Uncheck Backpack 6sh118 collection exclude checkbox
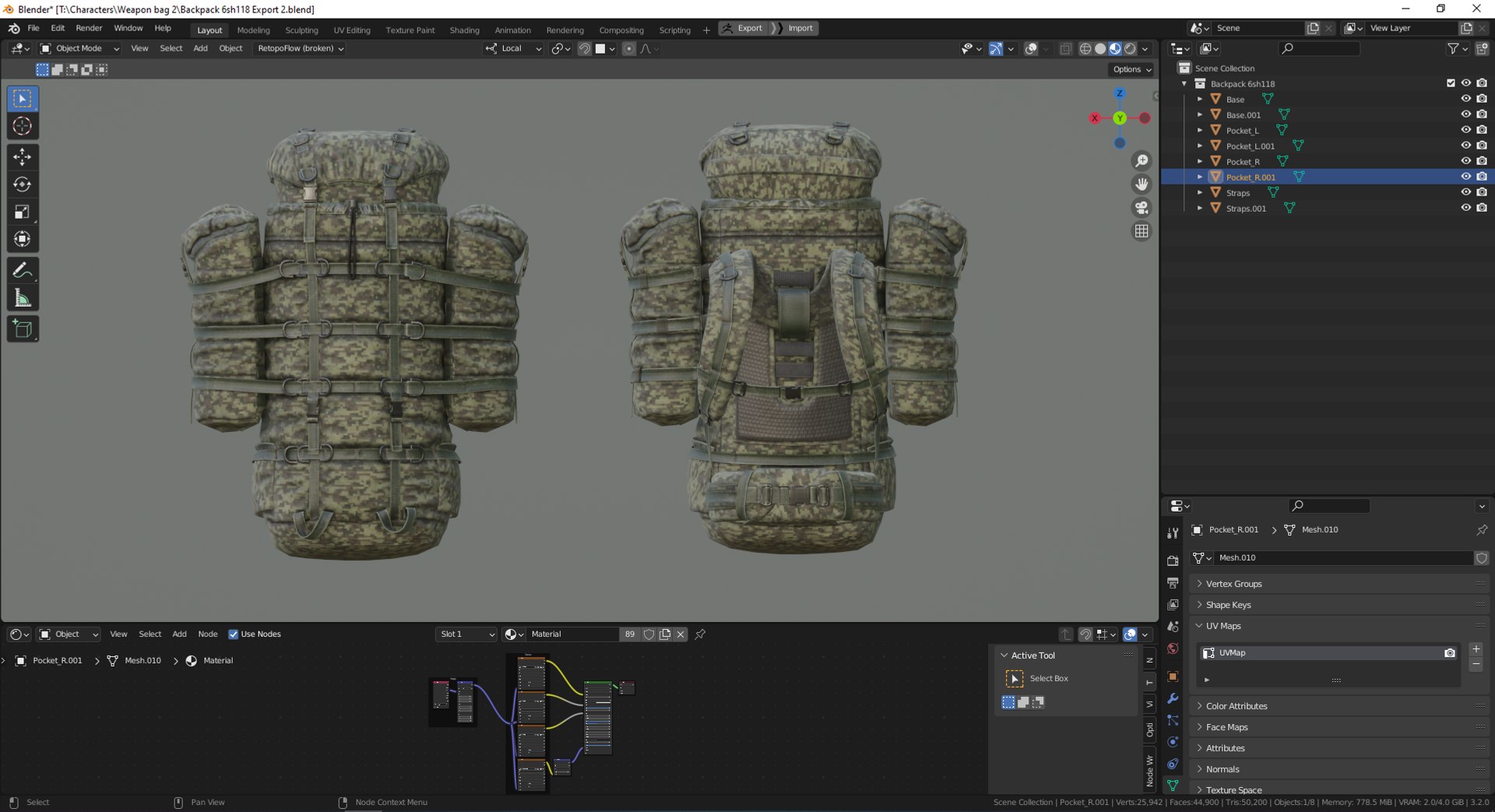Image resolution: width=1495 pixels, height=812 pixels. 1451,83
